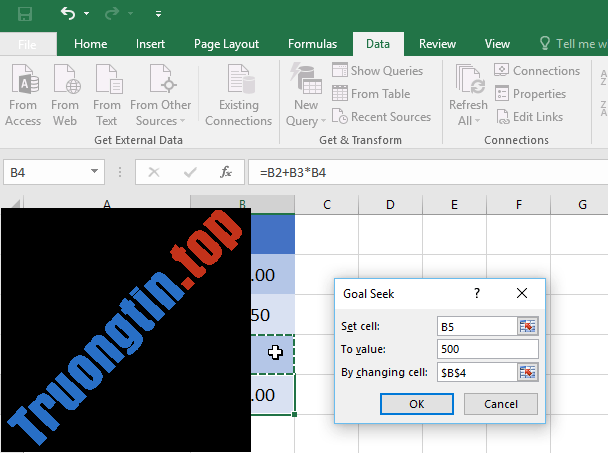Open Customize Quick Access Toolbar dropdown
Image resolution: width=608 pixels, height=453 pixels.
point(158,14)
